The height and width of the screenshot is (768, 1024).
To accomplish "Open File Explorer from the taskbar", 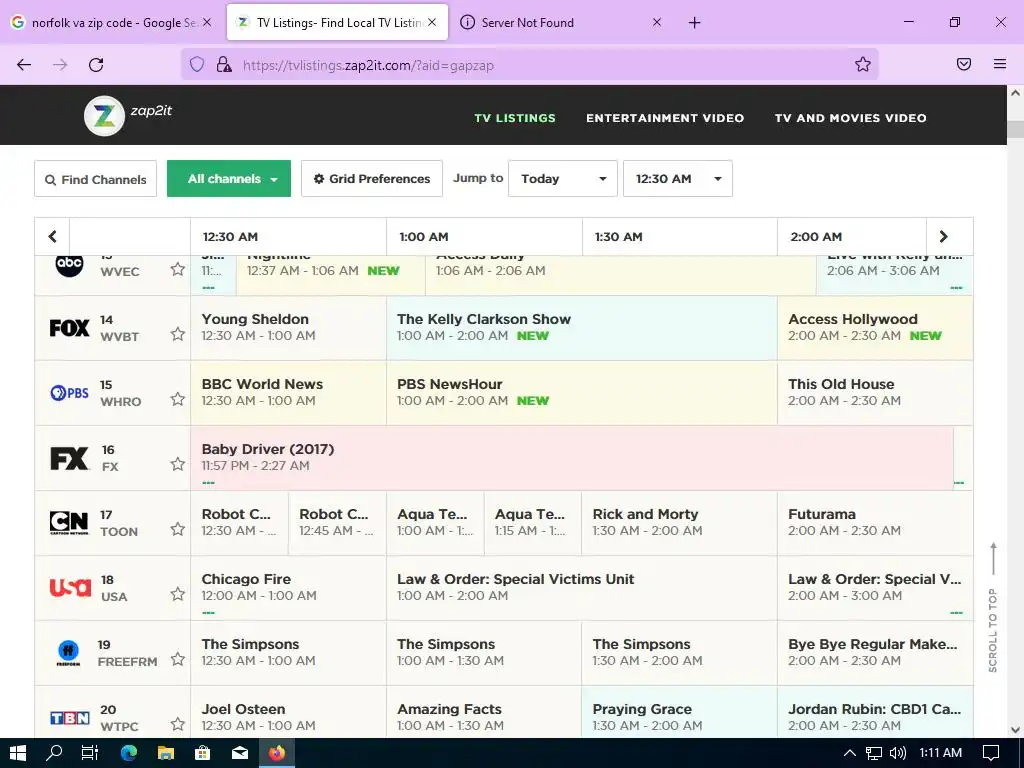I will click(x=166, y=753).
